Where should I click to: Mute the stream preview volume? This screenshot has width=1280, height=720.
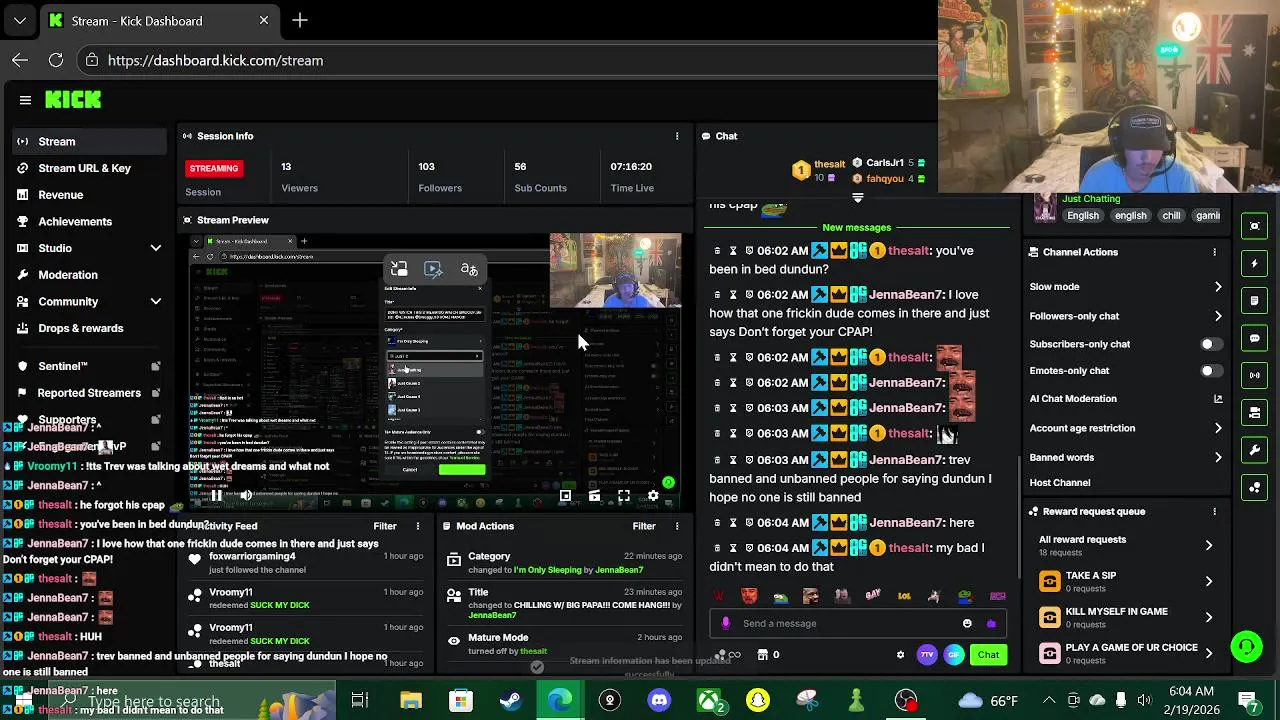point(245,495)
